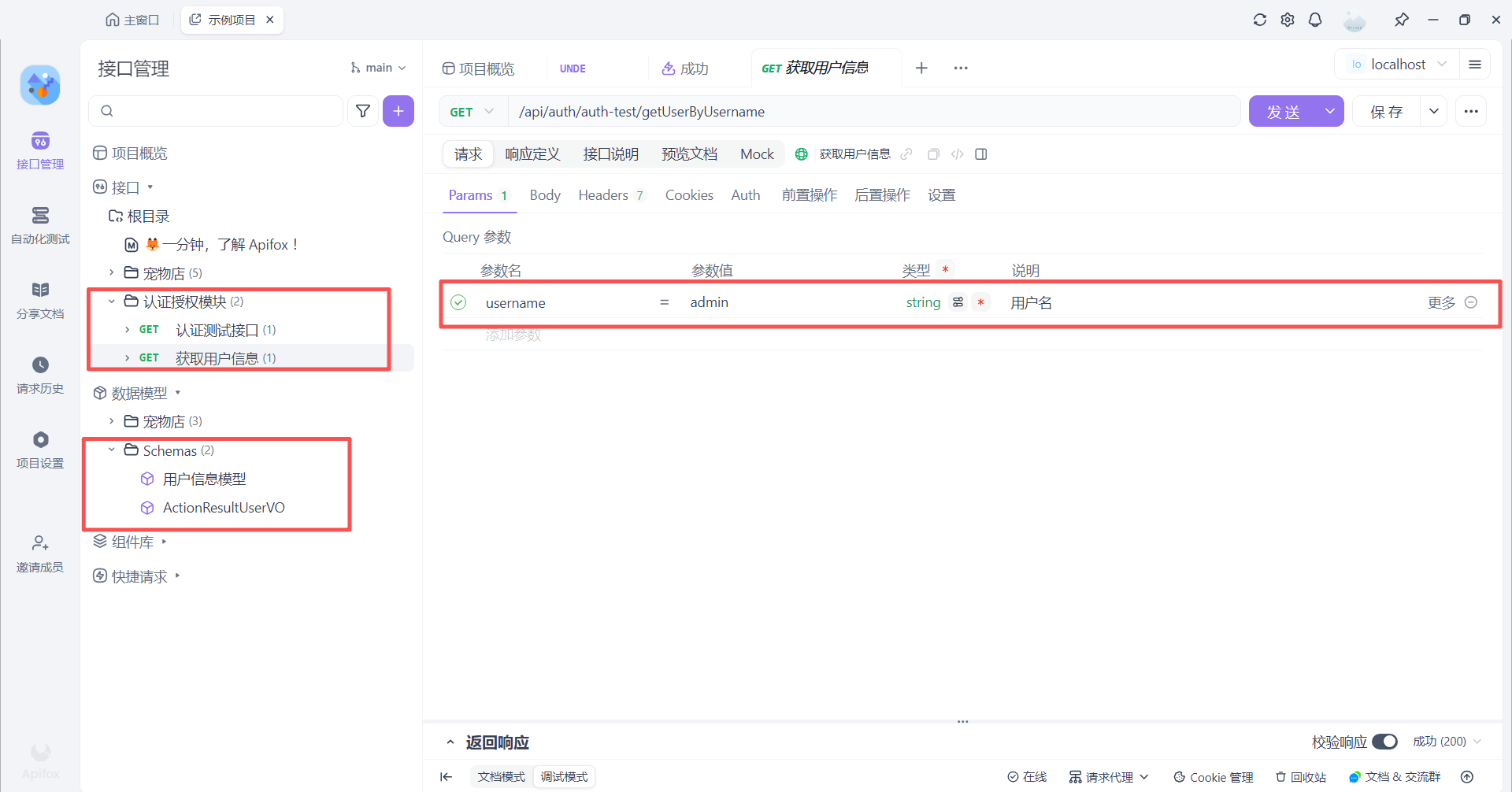Toggle the 校验响应 switch
Screen dimensions: 1512x792
coord(1386,741)
